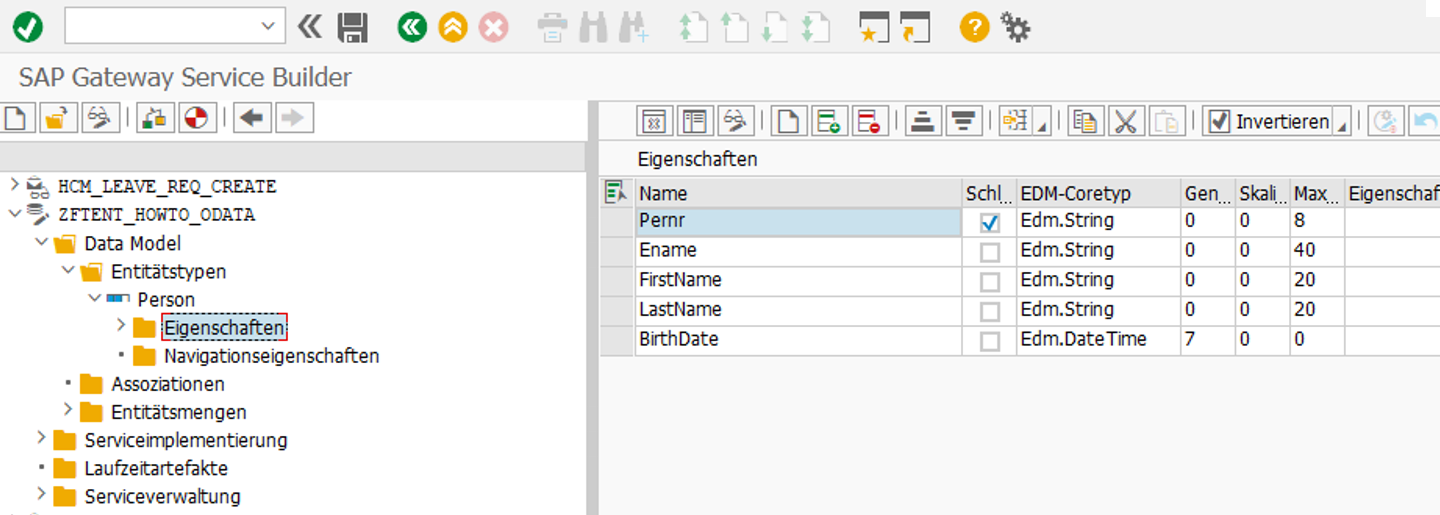
Task: Select the Eigenschaften tree node label
Action: (x=224, y=327)
